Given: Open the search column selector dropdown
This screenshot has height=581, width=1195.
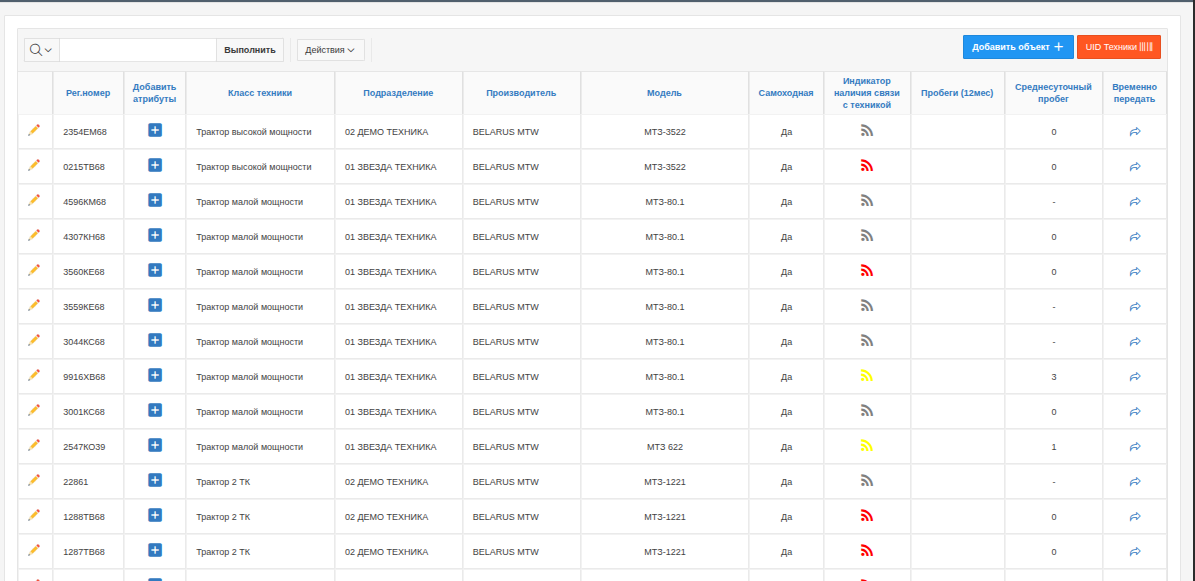Looking at the screenshot, I should (x=40, y=50).
